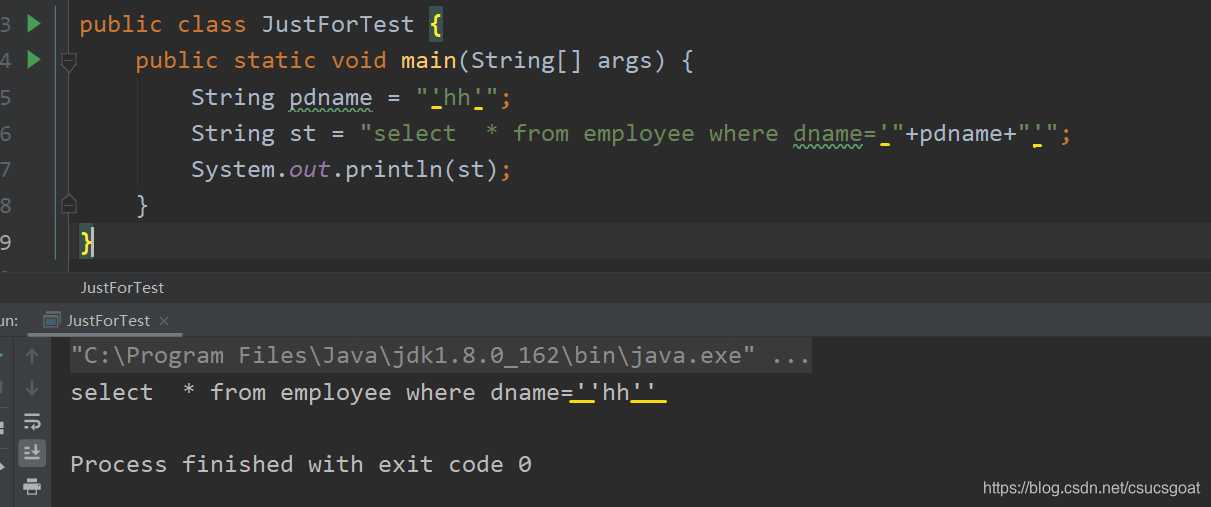Click the main method's closing fold marker
This screenshot has height=507, width=1211.
[x=68, y=205]
